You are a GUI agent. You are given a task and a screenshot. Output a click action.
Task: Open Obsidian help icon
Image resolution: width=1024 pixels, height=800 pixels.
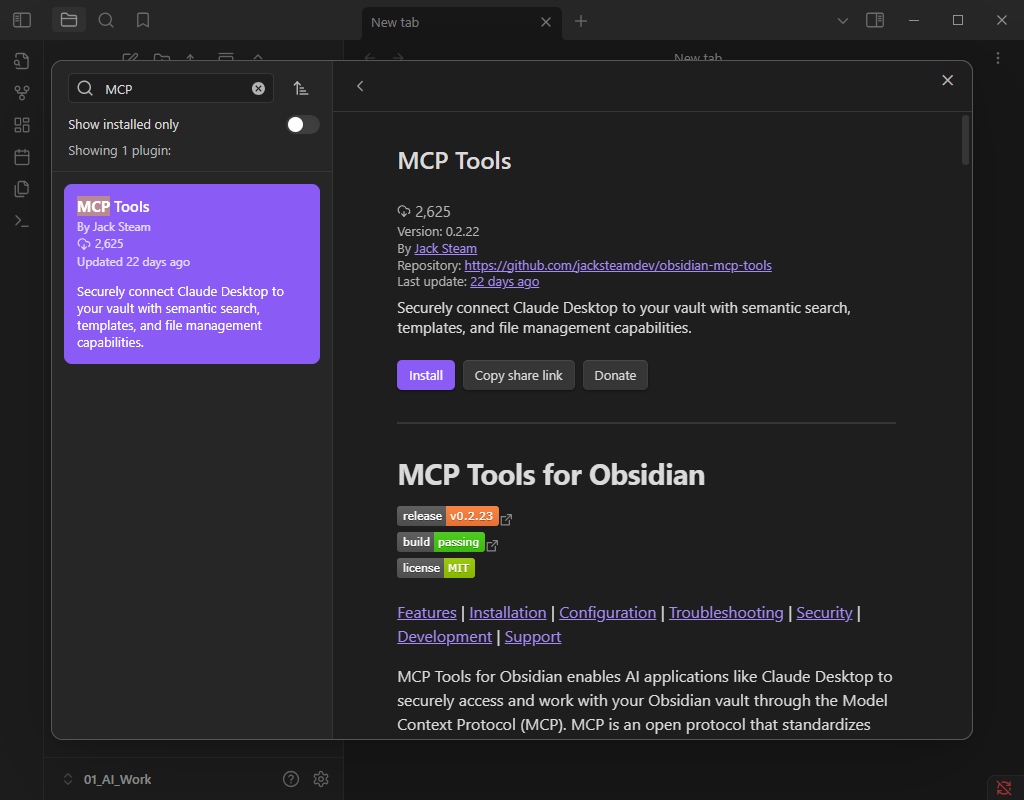(291, 778)
